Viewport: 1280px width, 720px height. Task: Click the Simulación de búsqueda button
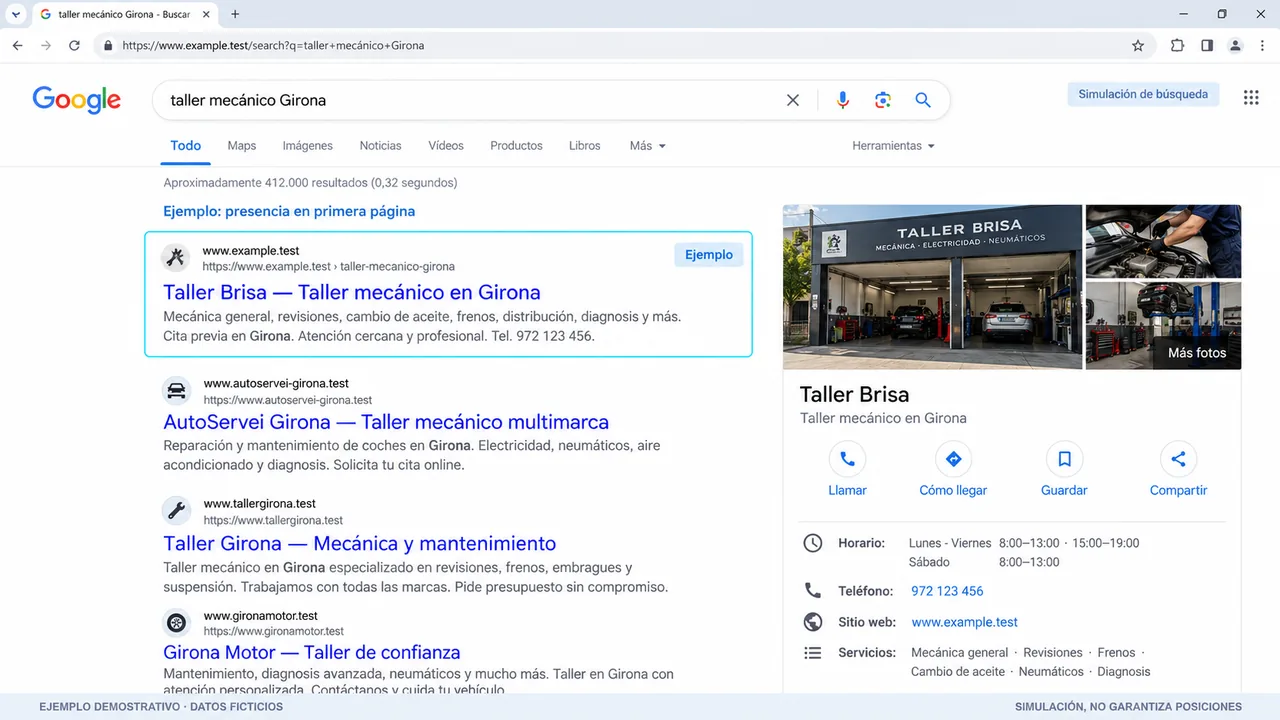coord(1143,94)
